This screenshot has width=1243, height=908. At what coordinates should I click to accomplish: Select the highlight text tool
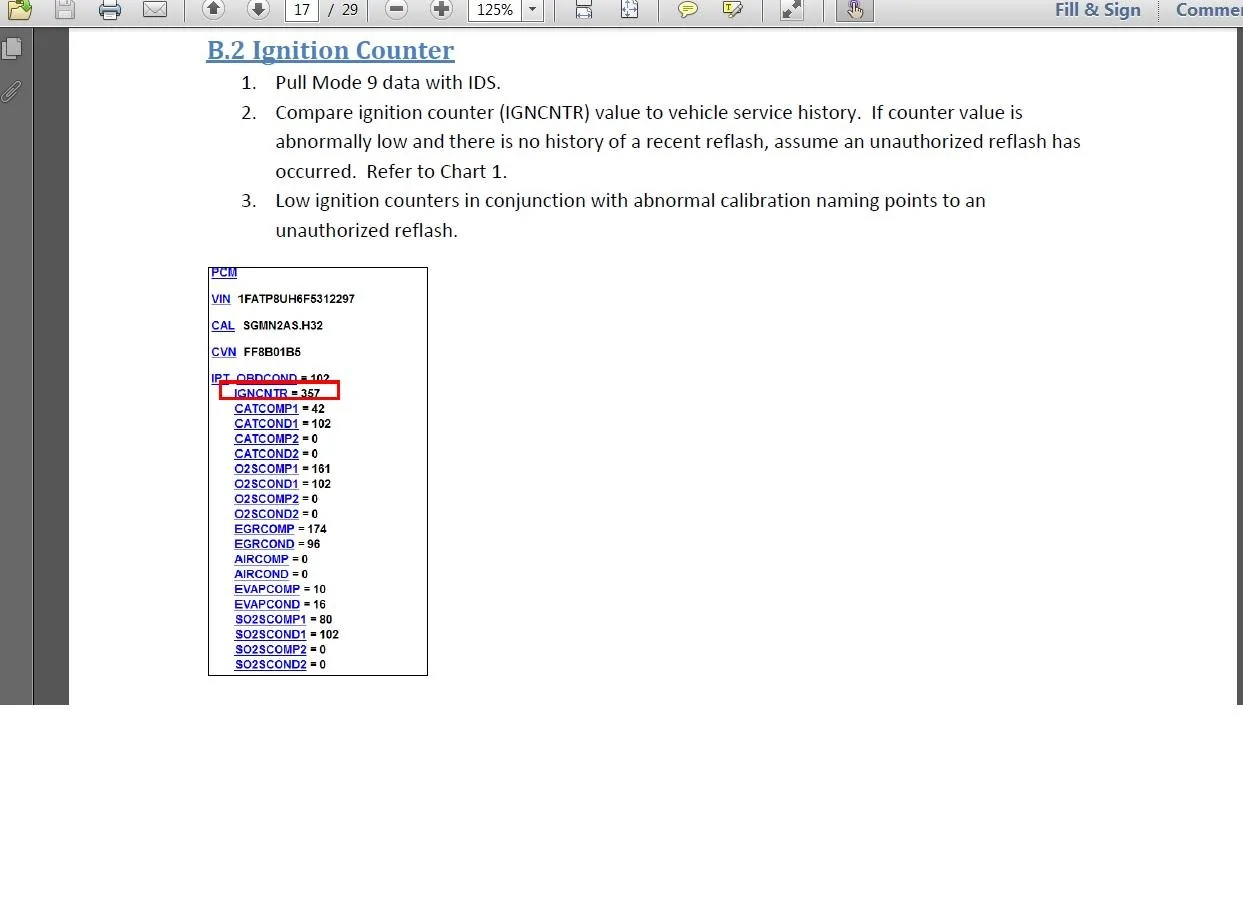[x=733, y=10]
